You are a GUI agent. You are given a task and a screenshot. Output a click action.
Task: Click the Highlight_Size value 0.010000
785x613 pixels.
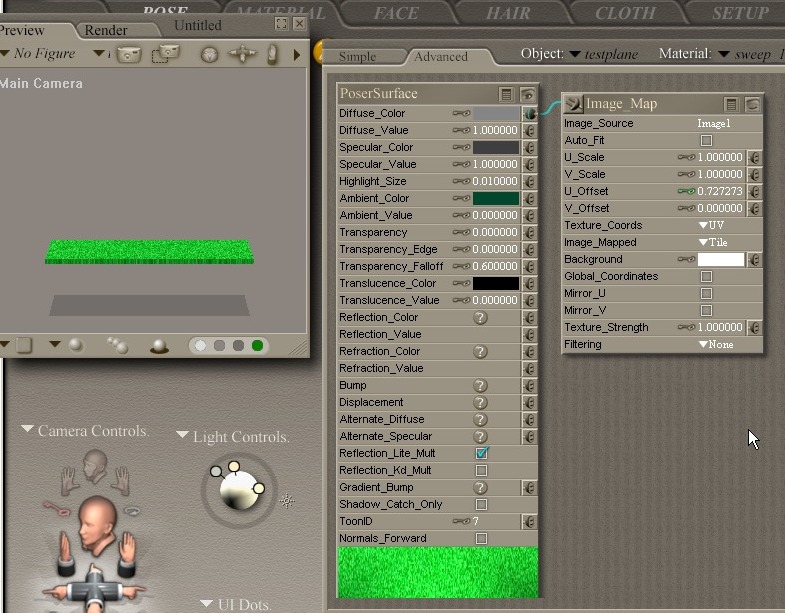tap(495, 181)
